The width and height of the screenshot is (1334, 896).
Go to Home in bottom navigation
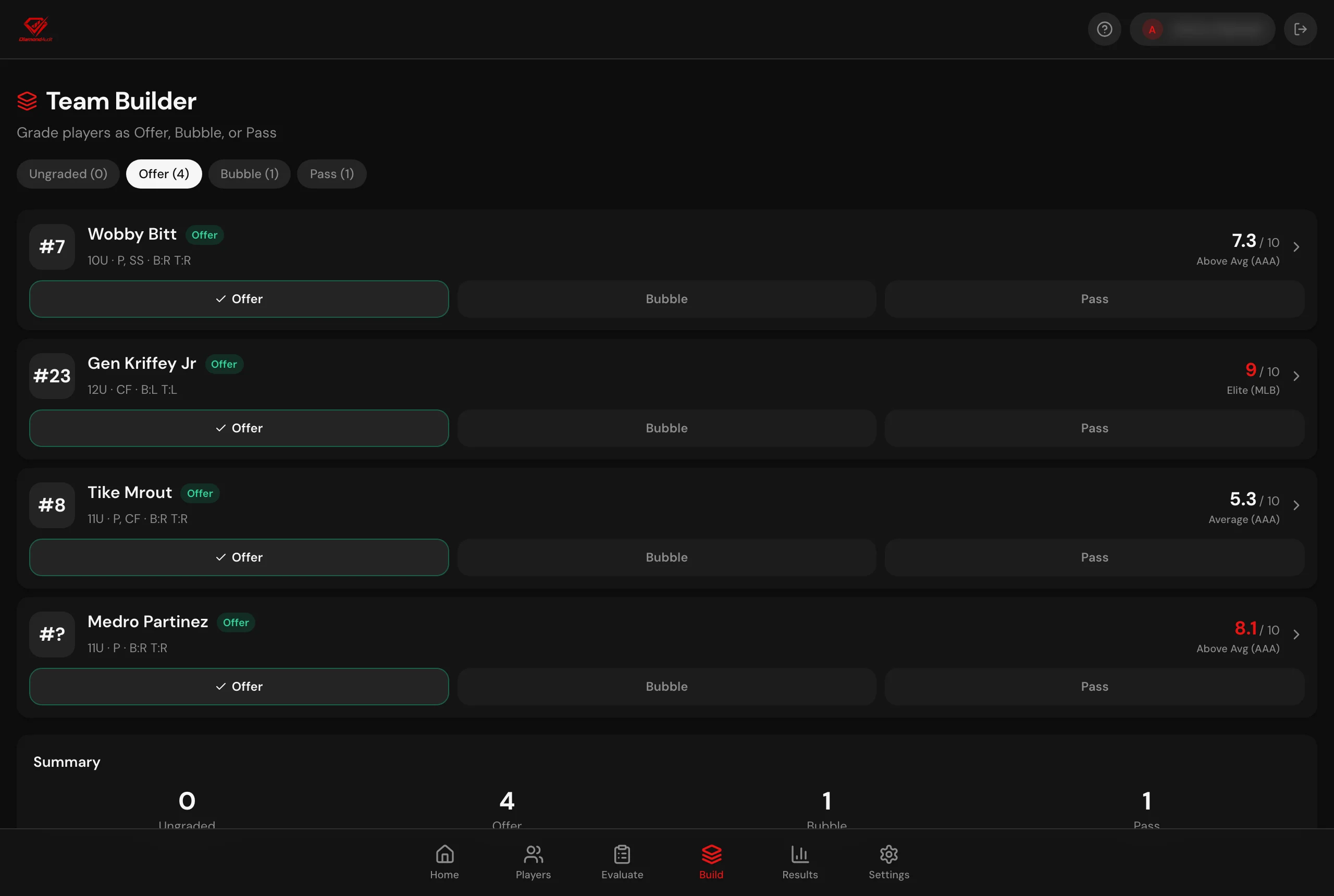(x=444, y=862)
